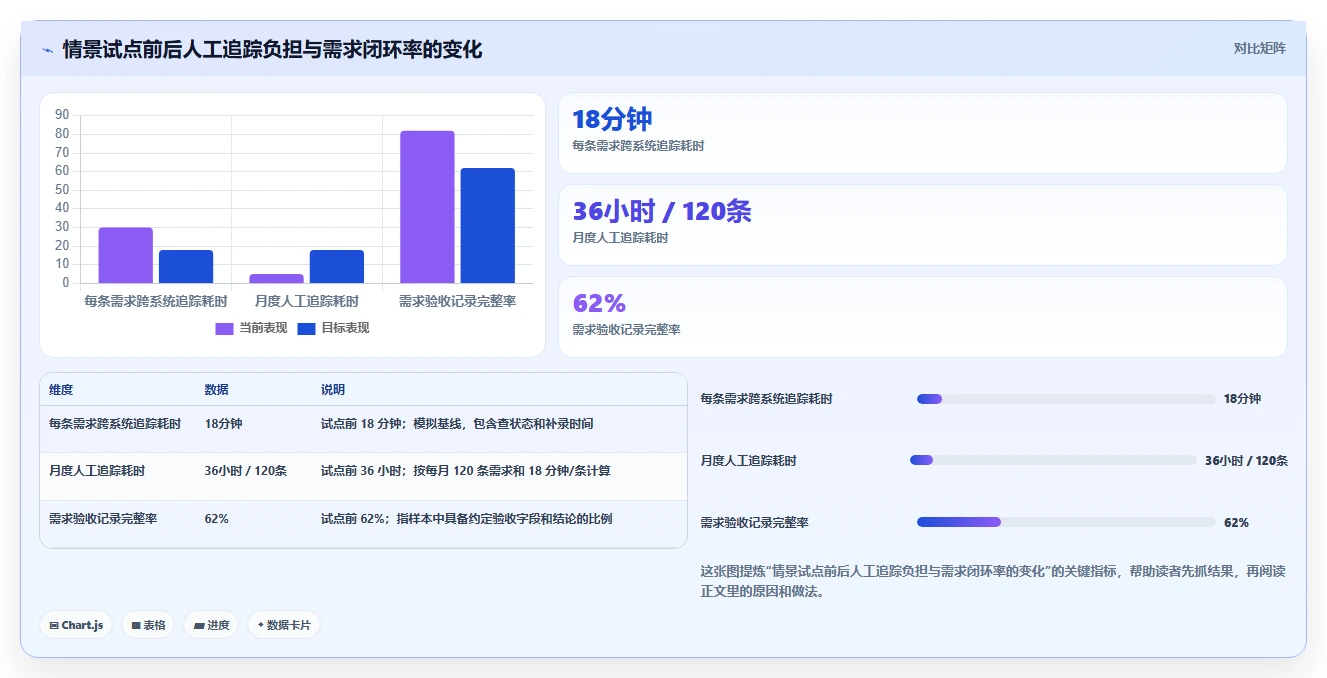The width and height of the screenshot is (1327, 678).
Task: Click the blue bar for 需求验收记录完整率
Action: [x=488, y=225]
